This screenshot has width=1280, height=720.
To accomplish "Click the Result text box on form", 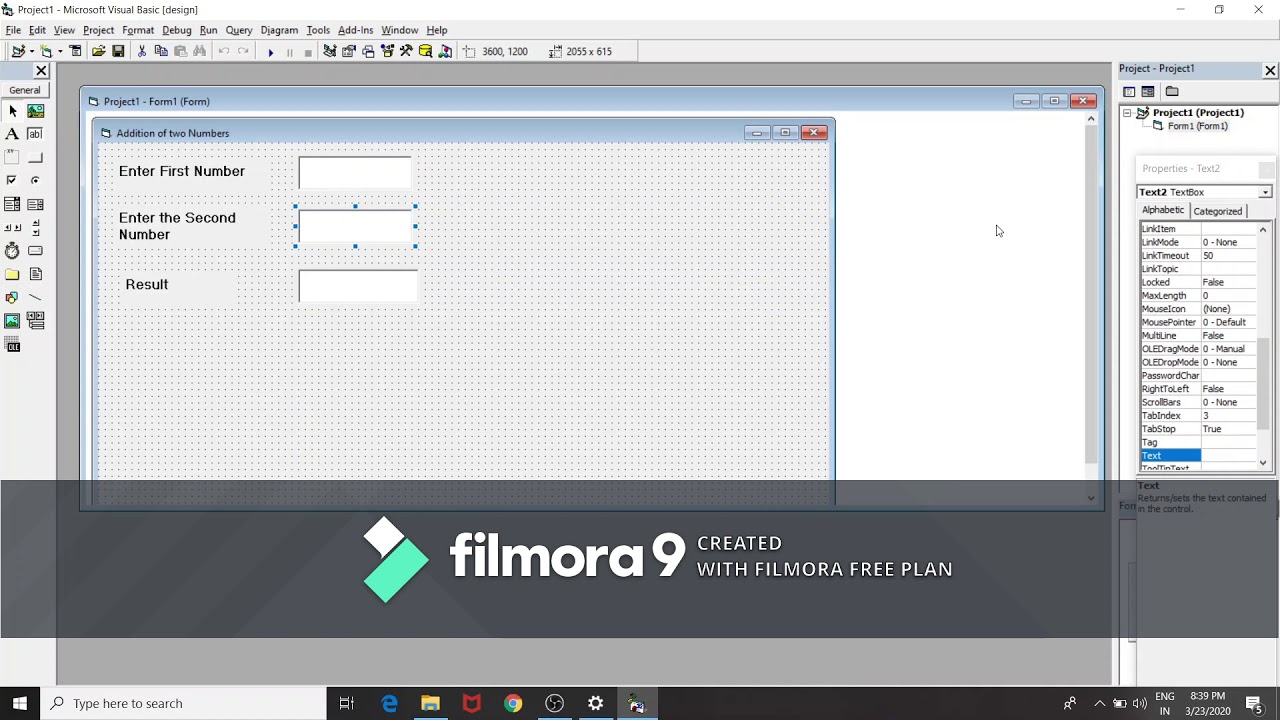I will 358,286.
